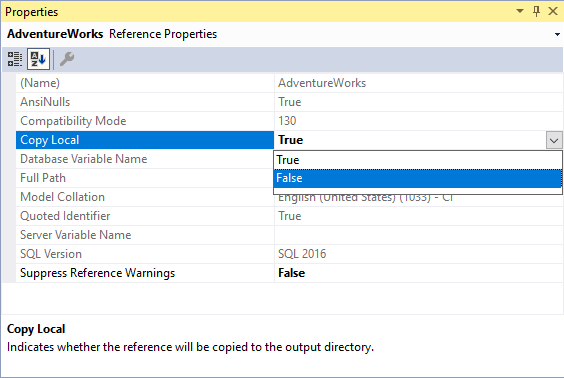This screenshot has width=564, height=378.
Task: Select the Model Collation property
Action: point(145,197)
